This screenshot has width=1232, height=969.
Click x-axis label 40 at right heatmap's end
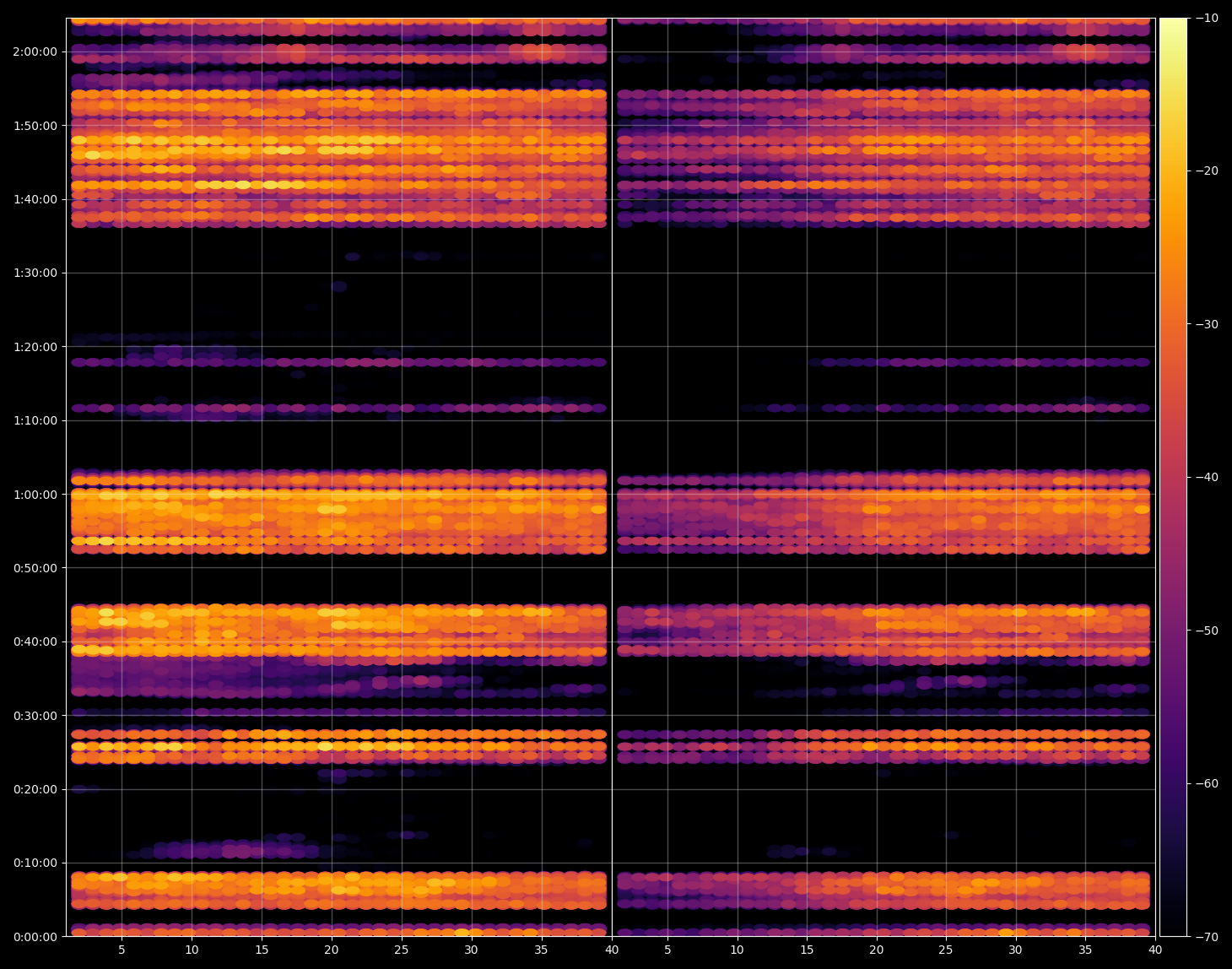[x=1155, y=950]
